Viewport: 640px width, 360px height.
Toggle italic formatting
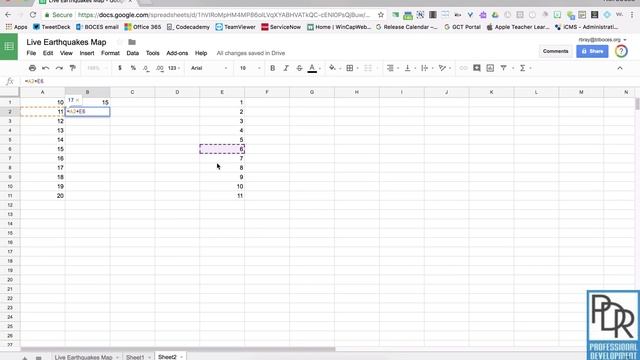(x=286, y=68)
